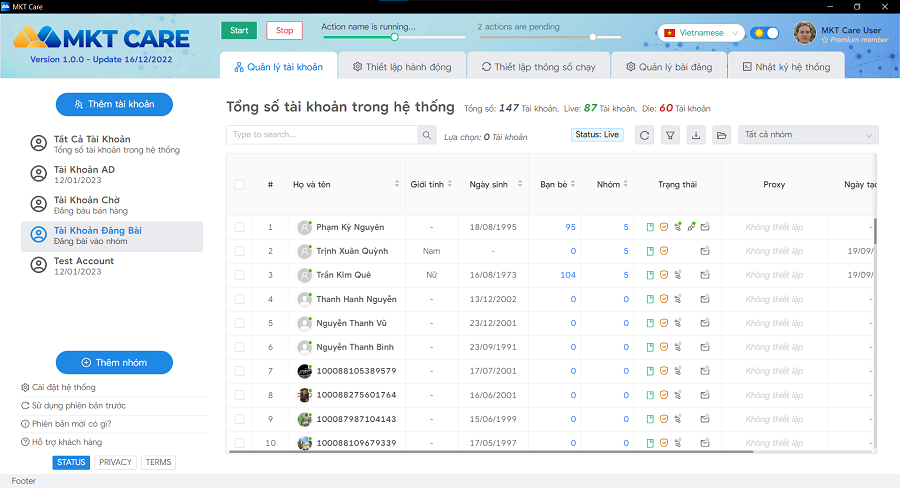This screenshot has height=488, width=900.
Task: Open Hỗ trợ khách hàng link
Action: (x=61, y=442)
